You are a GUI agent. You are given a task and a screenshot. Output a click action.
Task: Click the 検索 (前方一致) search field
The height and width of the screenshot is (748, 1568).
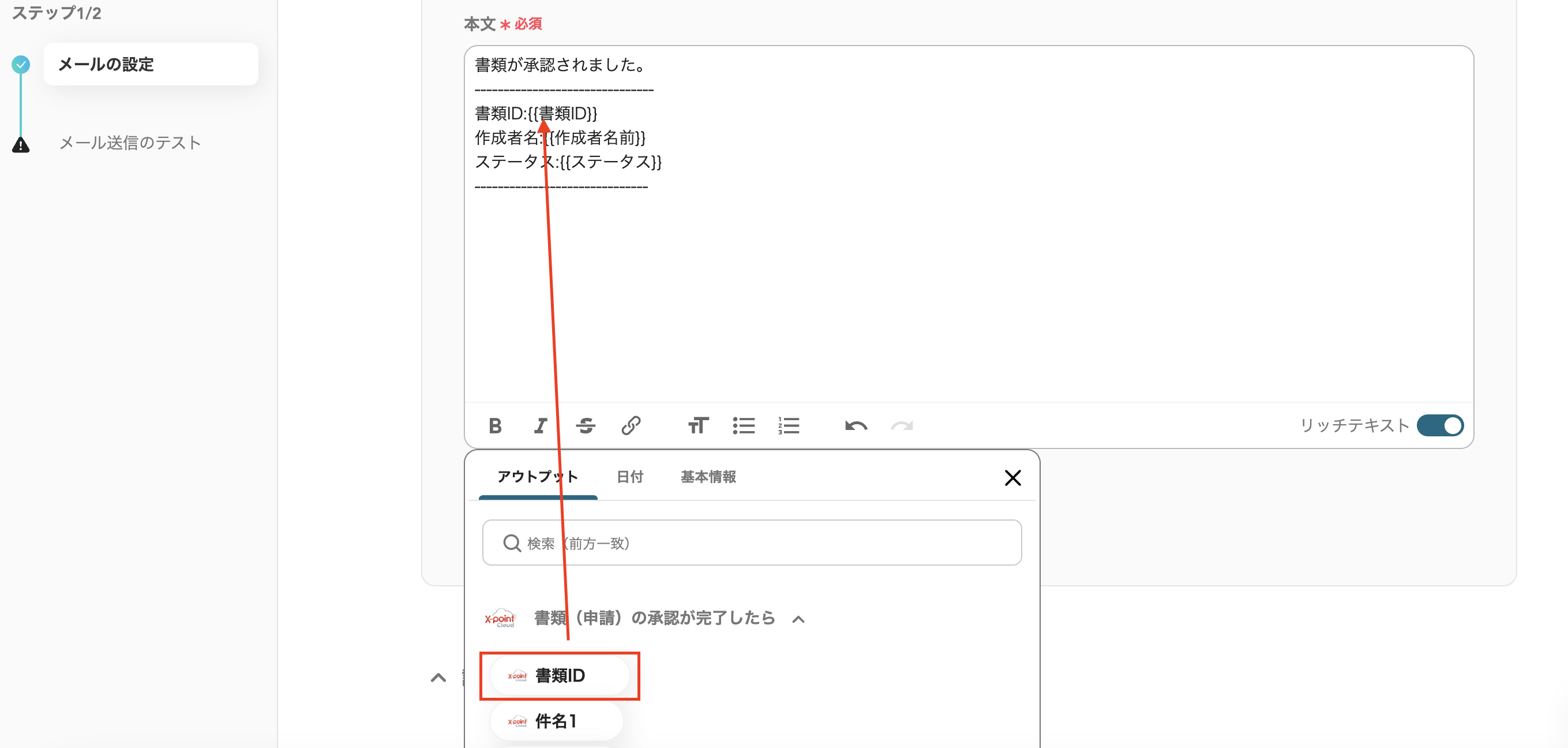(x=752, y=542)
